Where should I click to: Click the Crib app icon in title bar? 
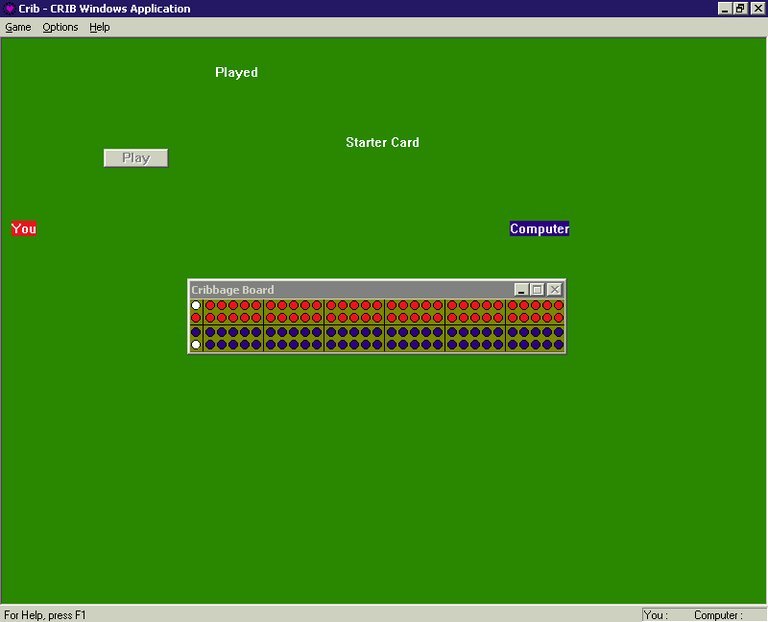9,9
